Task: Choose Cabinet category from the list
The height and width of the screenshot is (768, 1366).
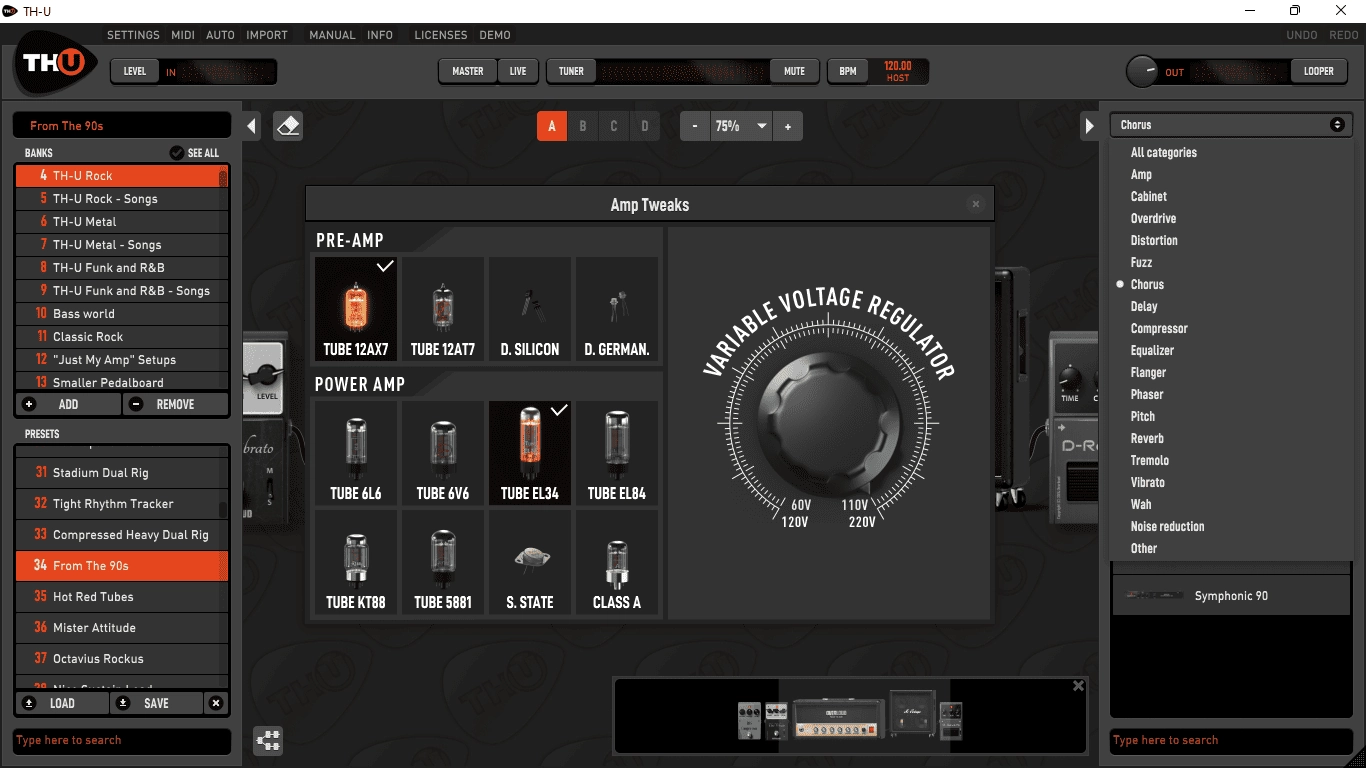Action: (1149, 197)
